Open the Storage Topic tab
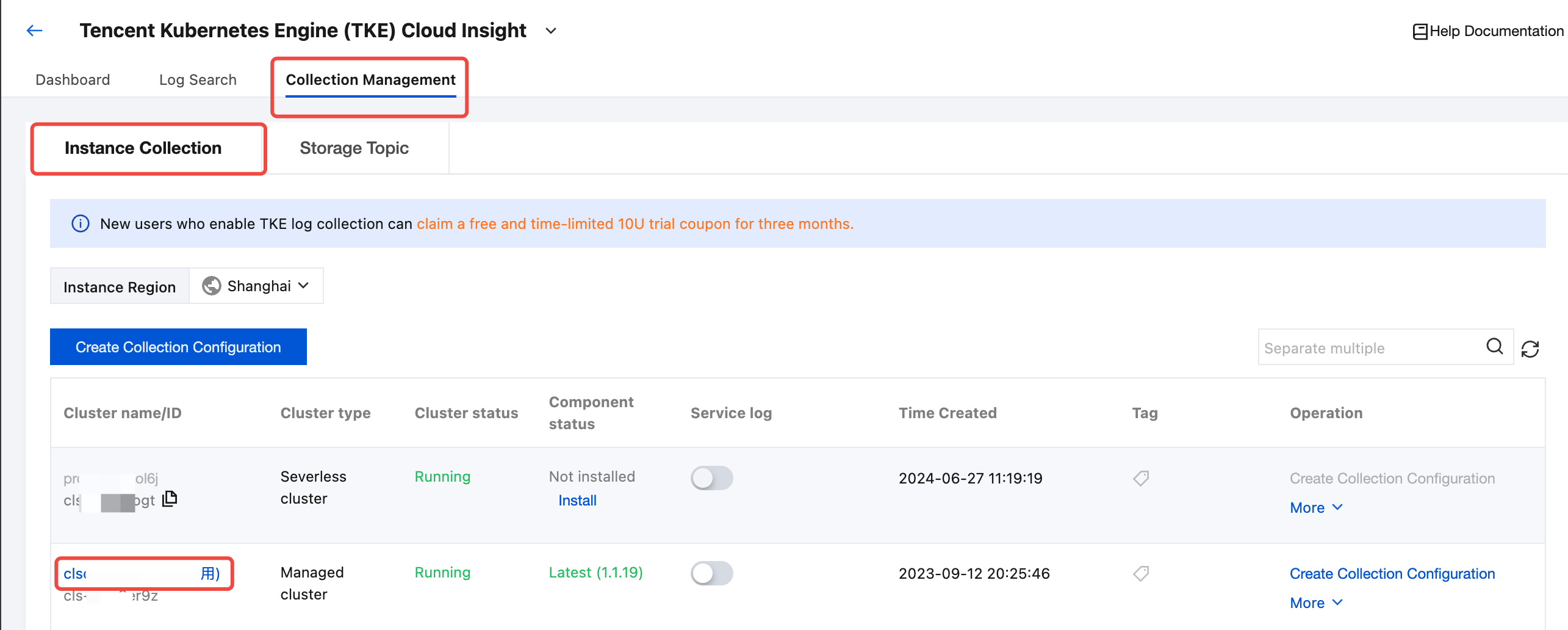 354,148
